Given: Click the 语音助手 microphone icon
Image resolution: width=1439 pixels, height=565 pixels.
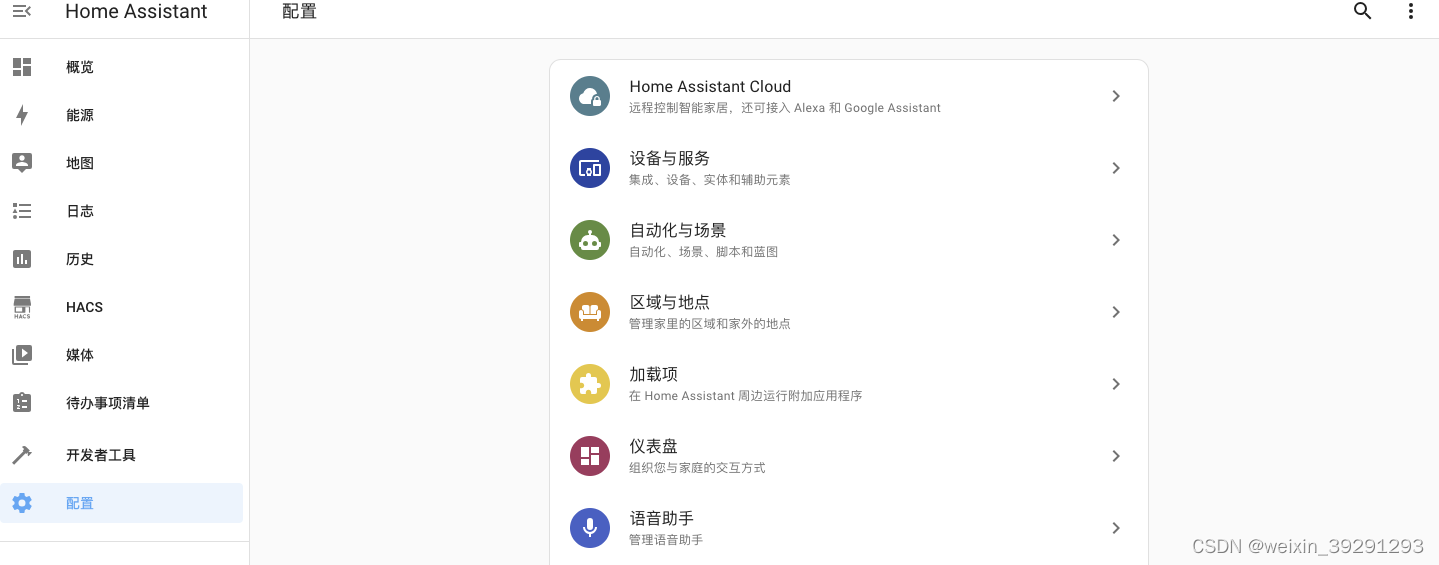Looking at the screenshot, I should click(x=590, y=528).
